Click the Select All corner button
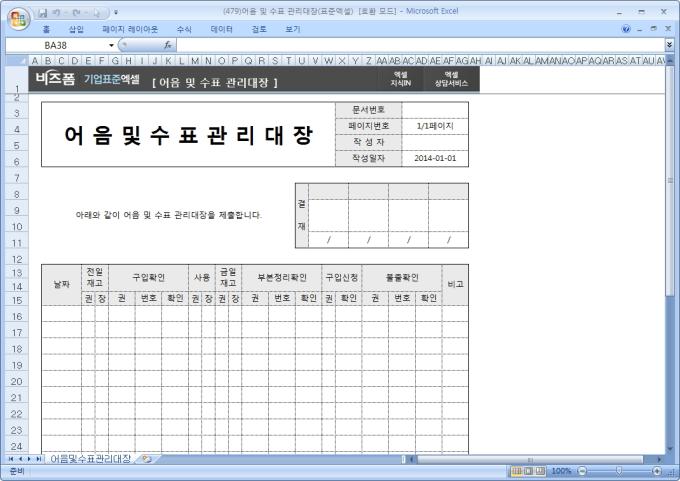Screen dimensions: 680x481 coord(16,60)
